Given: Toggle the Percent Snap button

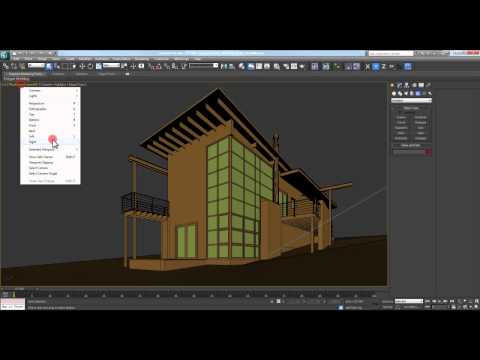Looking at the screenshot, I should (x=168, y=67).
